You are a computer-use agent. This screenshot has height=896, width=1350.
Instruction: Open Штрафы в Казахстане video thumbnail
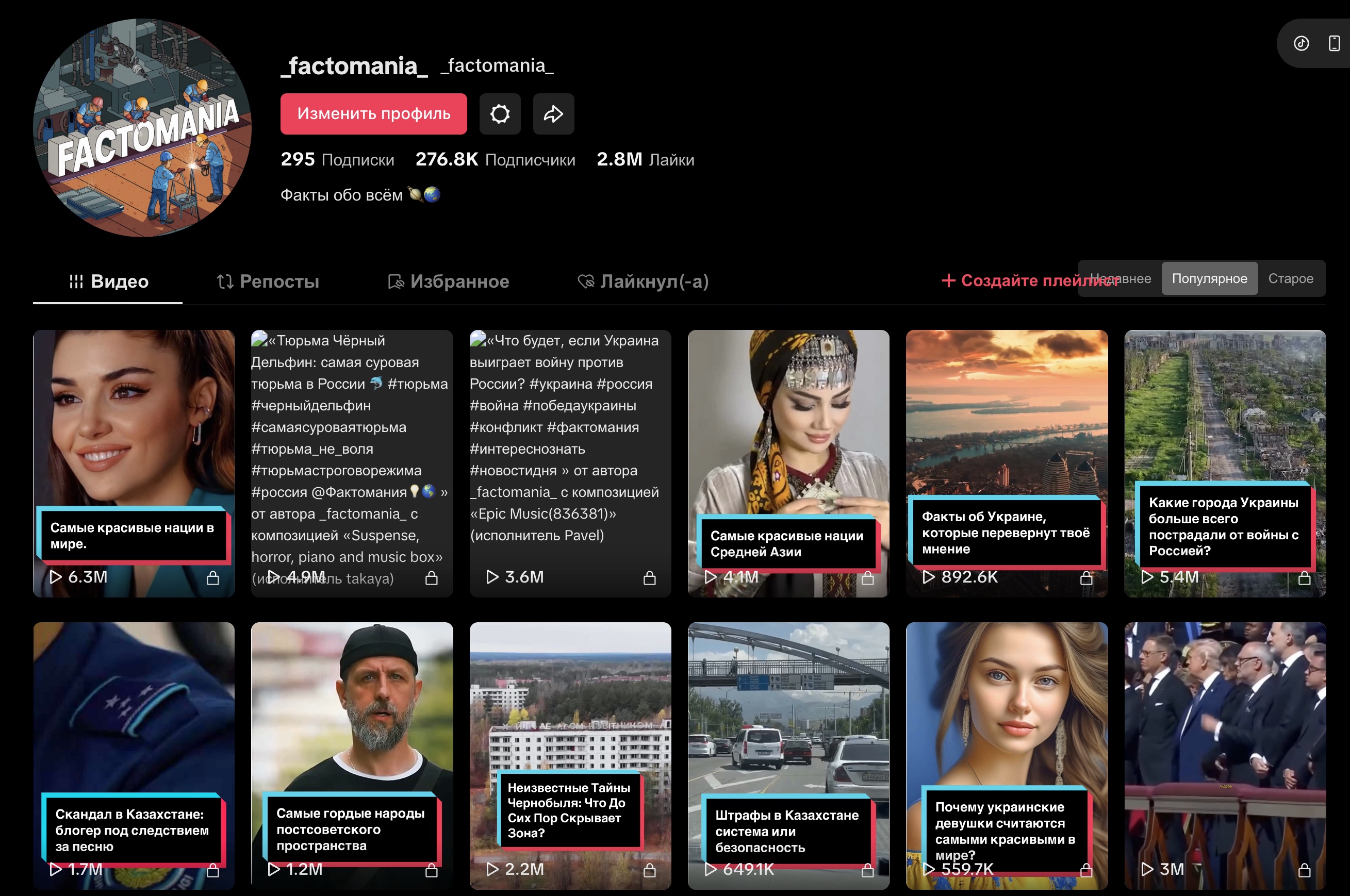[787, 743]
